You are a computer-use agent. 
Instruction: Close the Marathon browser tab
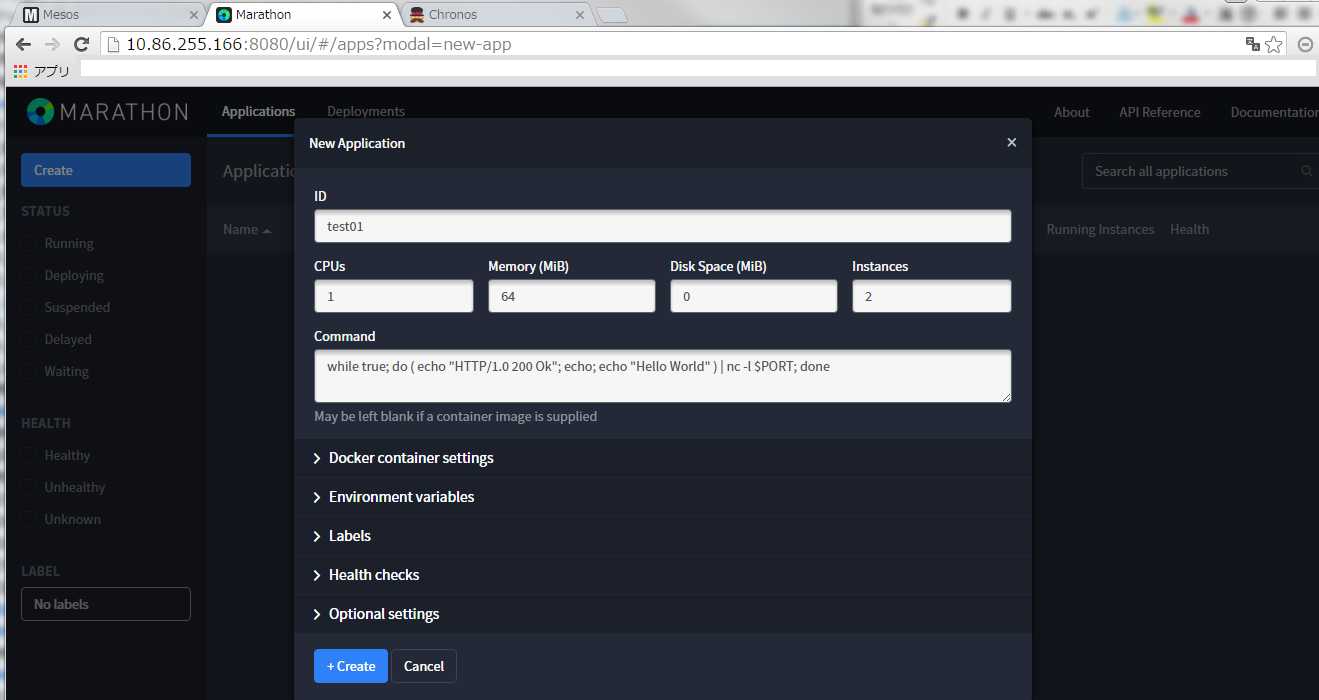(x=388, y=15)
